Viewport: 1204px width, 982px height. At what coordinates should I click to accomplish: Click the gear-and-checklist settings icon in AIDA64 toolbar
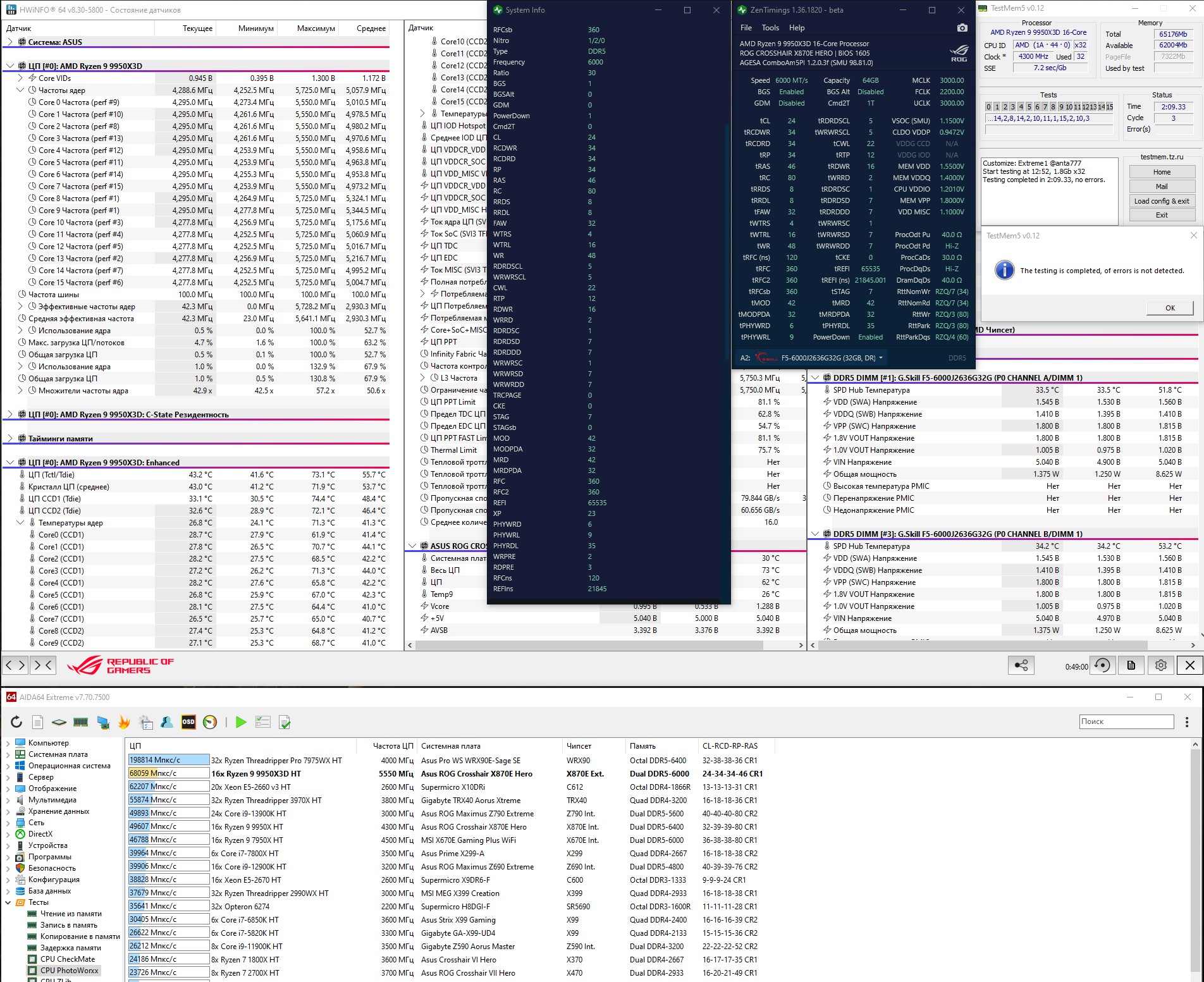[146, 721]
